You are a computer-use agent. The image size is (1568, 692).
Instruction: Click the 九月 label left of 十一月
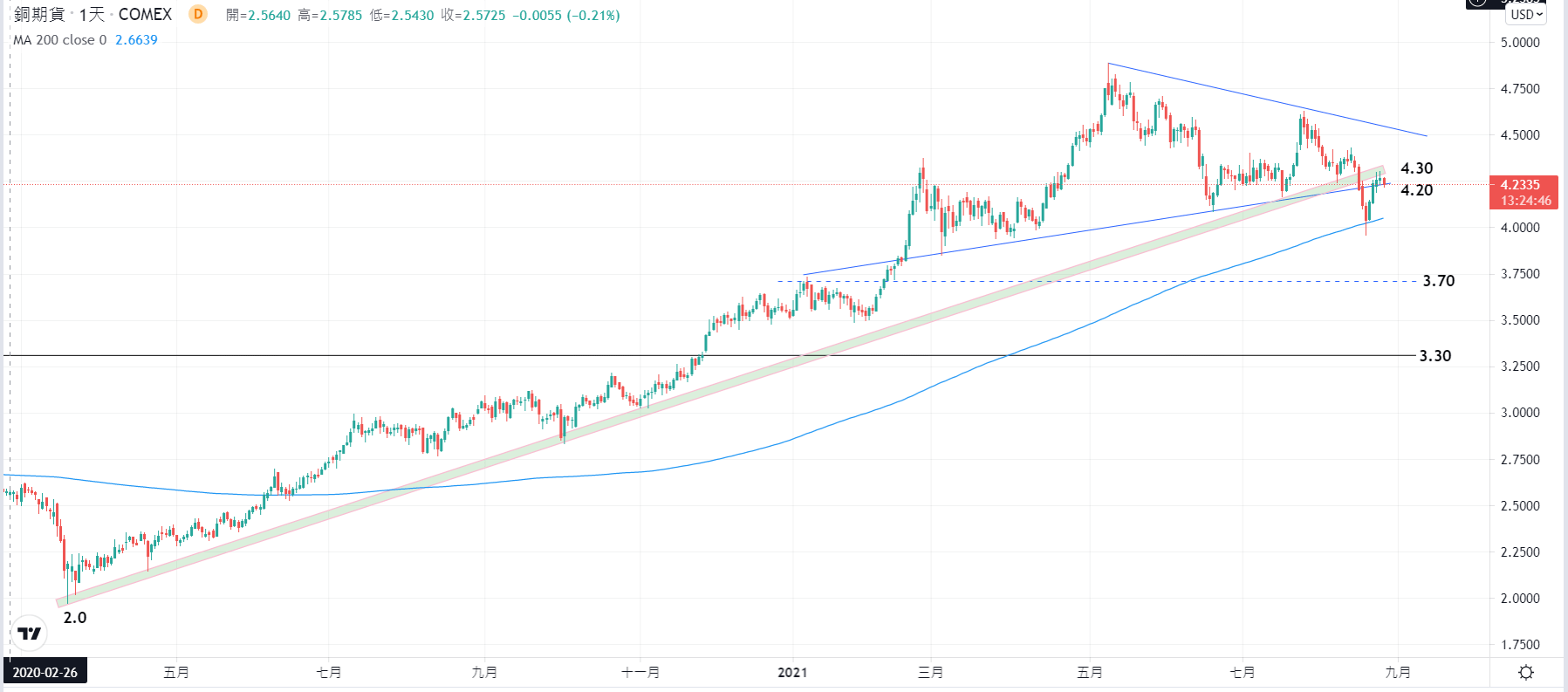tap(484, 672)
